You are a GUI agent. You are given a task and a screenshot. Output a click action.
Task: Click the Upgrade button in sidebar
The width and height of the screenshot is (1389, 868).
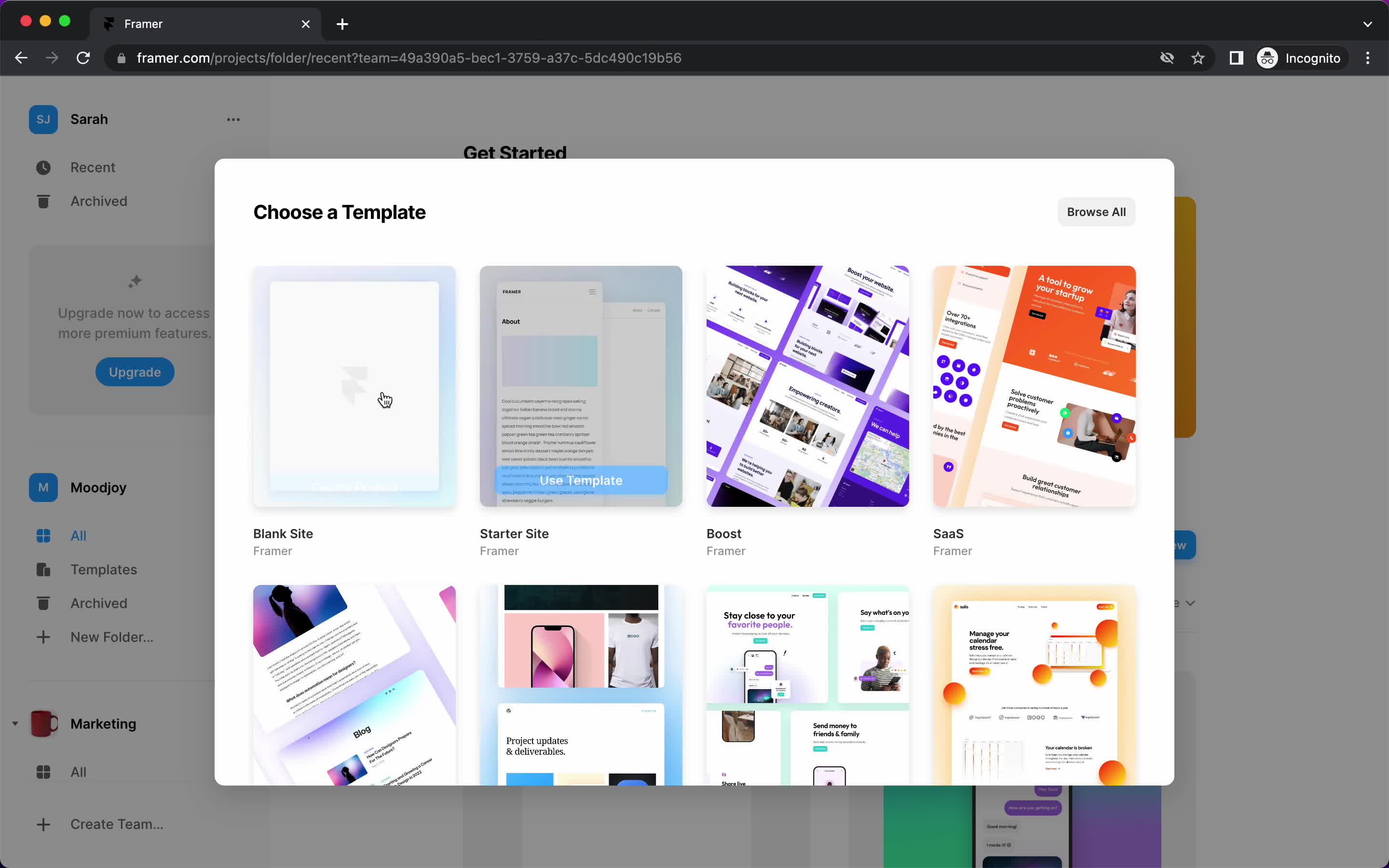coord(134,372)
